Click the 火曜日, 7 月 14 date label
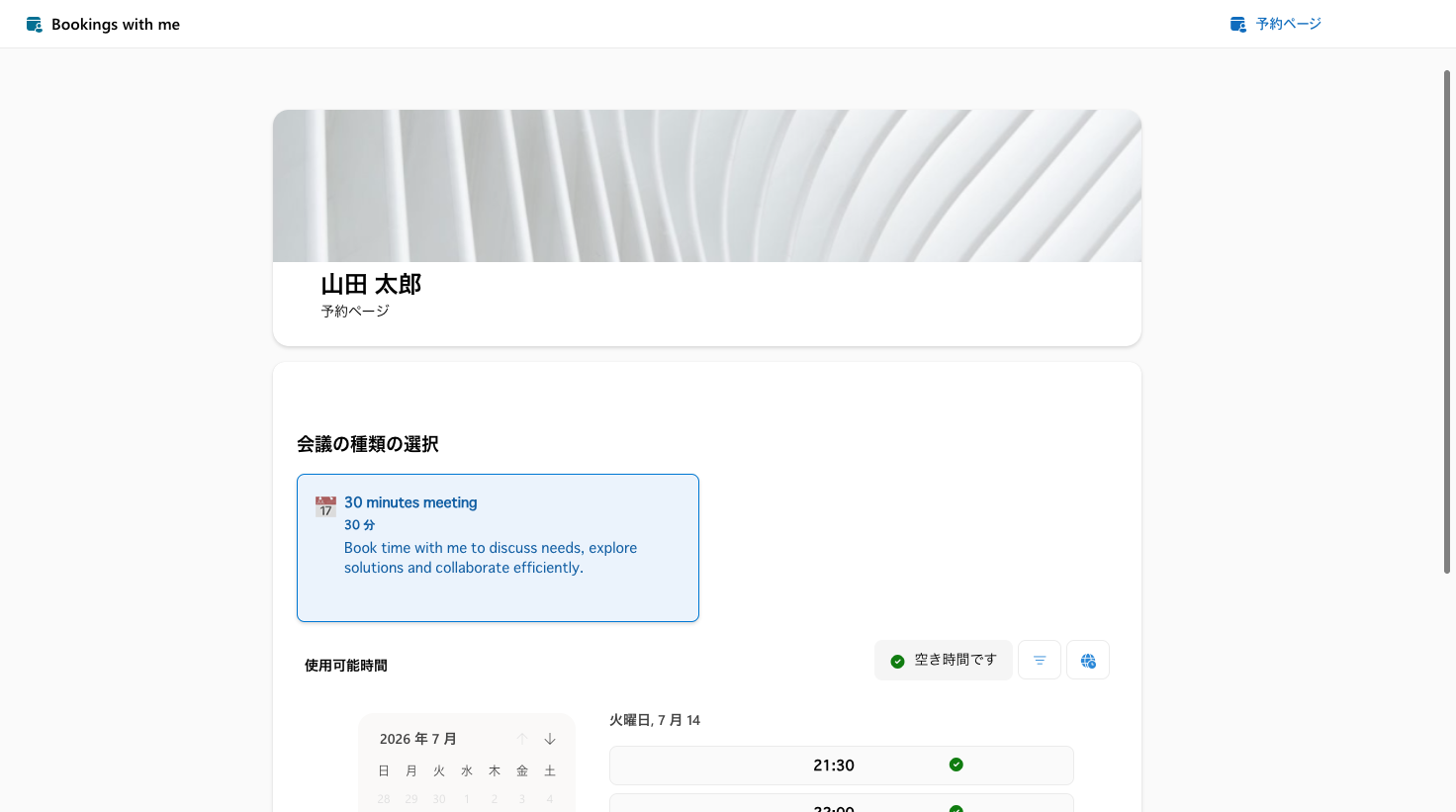 [655, 720]
